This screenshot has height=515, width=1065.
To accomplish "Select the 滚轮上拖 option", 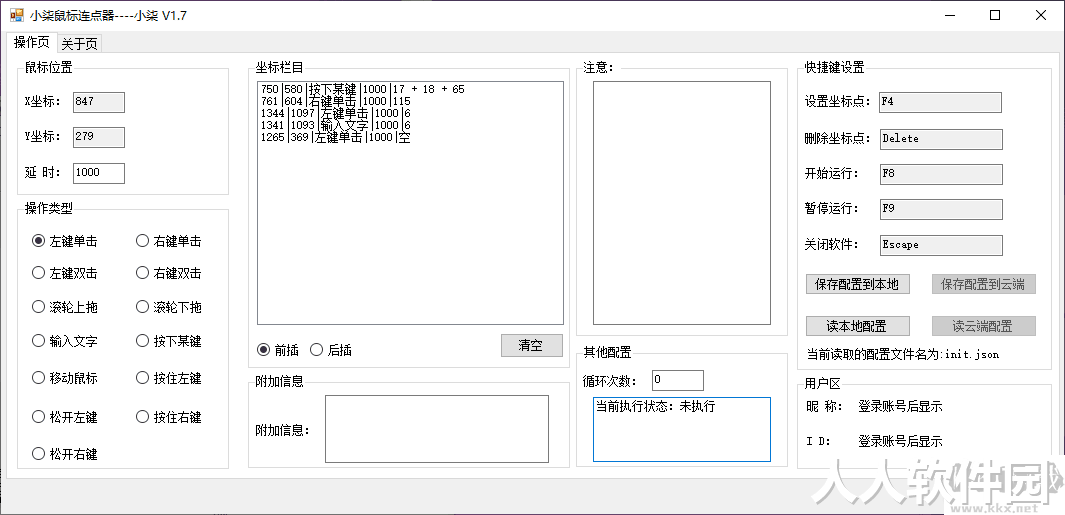I will [65, 307].
